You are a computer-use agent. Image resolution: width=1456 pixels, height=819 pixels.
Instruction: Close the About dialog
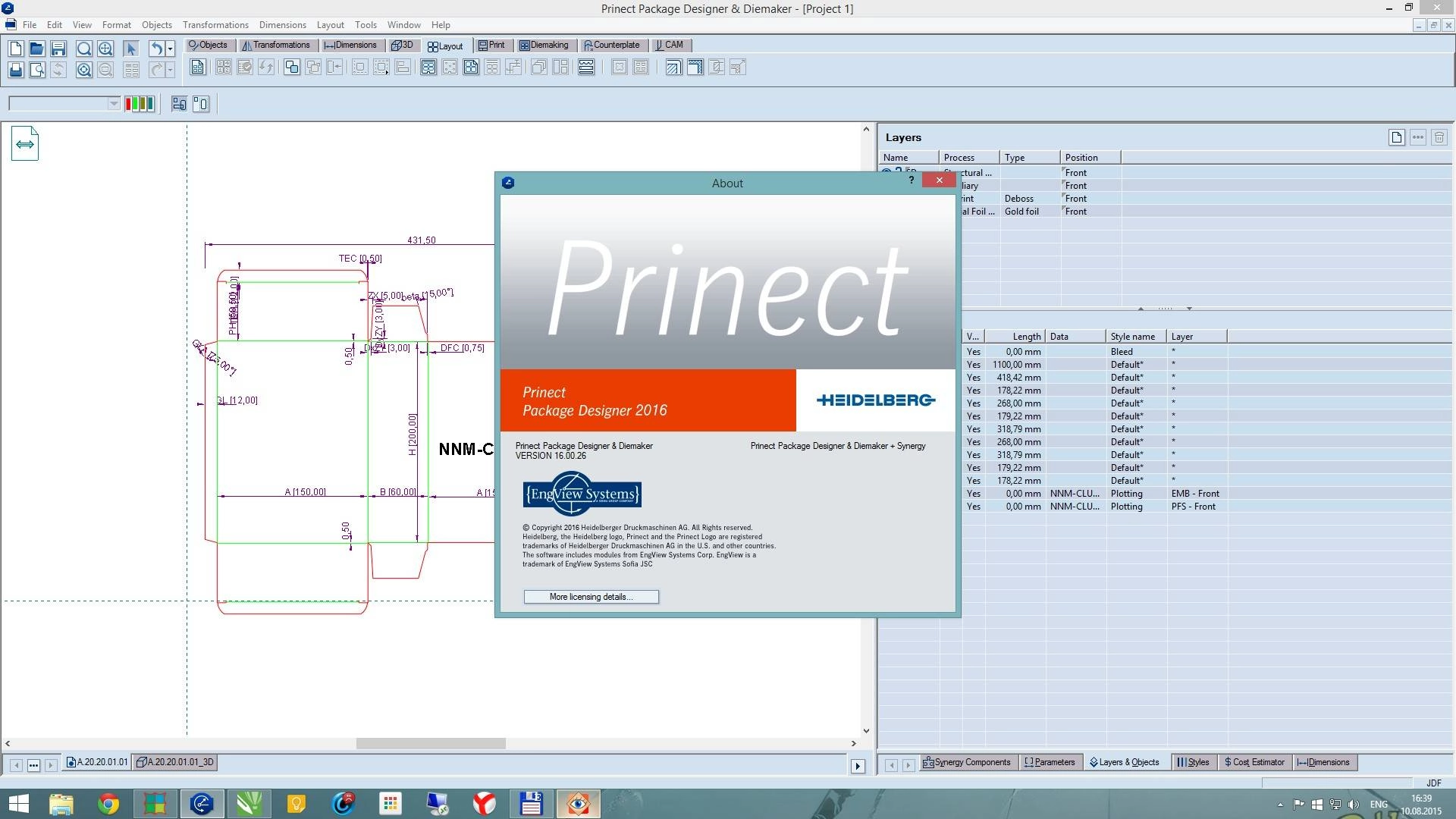click(x=940, y=180)
